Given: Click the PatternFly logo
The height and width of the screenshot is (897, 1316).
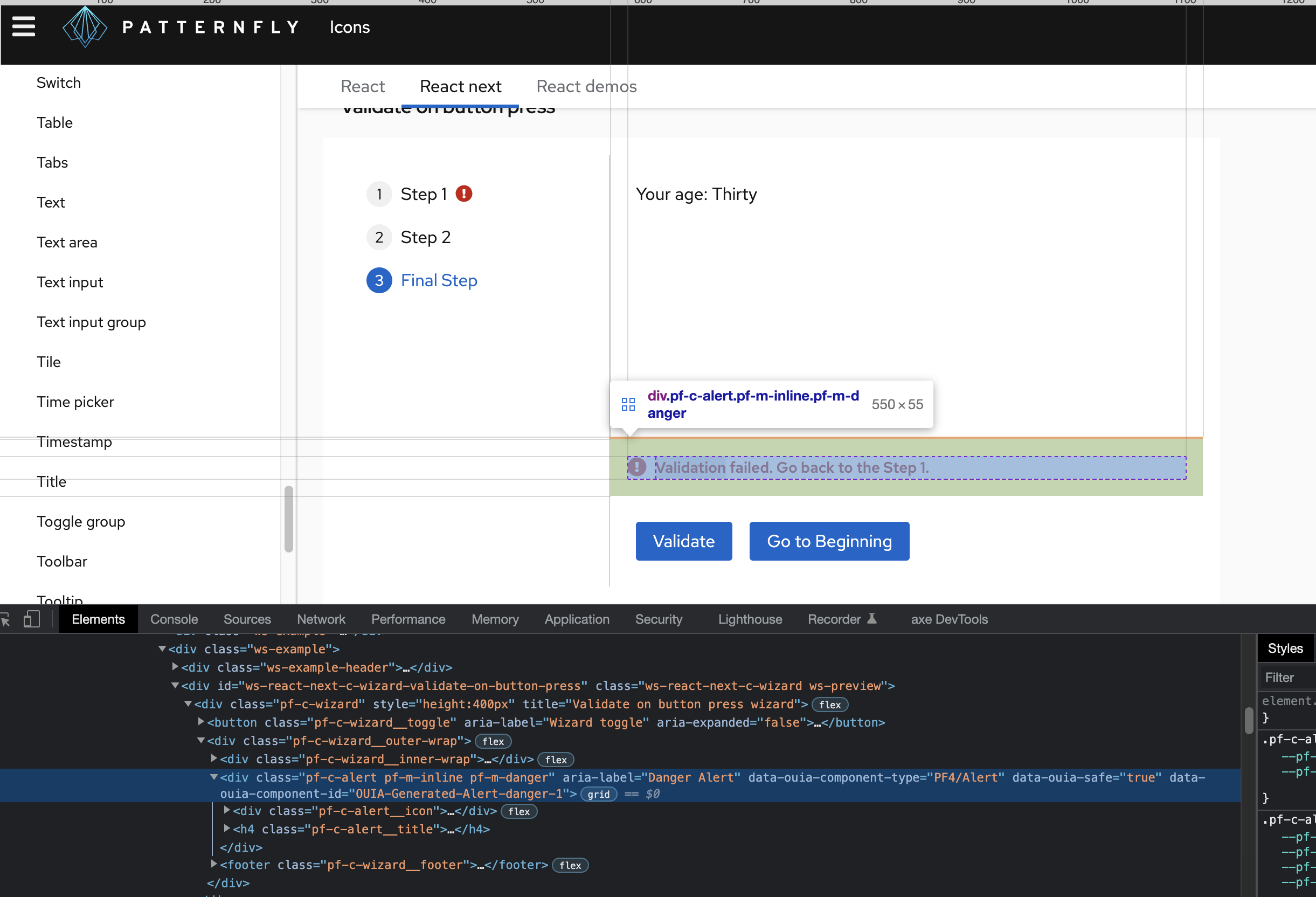Looking at the screenshot, I should point(85,26).
